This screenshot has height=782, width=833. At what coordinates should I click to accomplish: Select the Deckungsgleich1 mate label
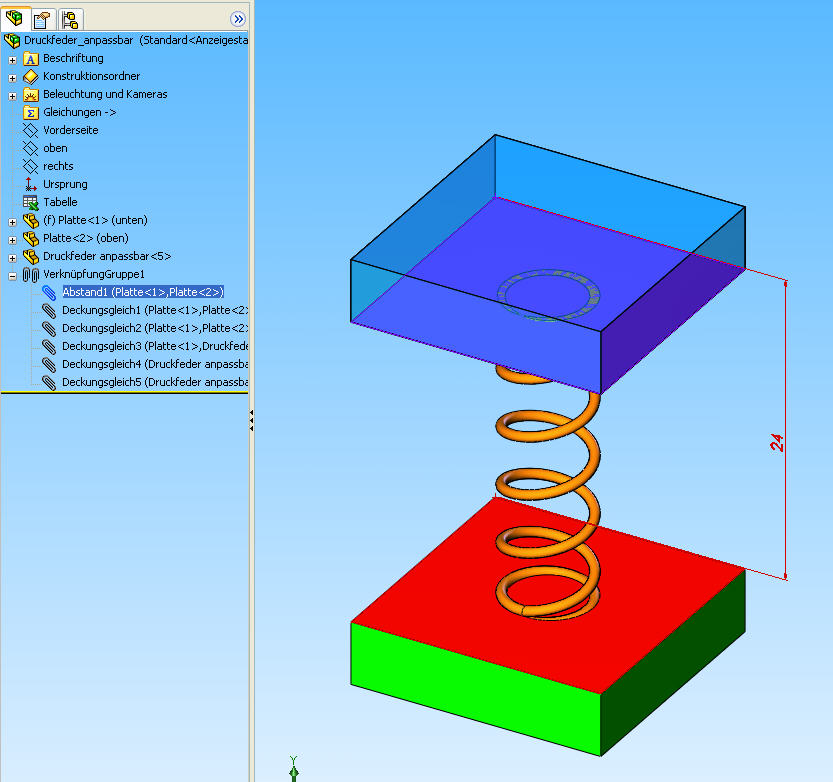coord(155,310)
